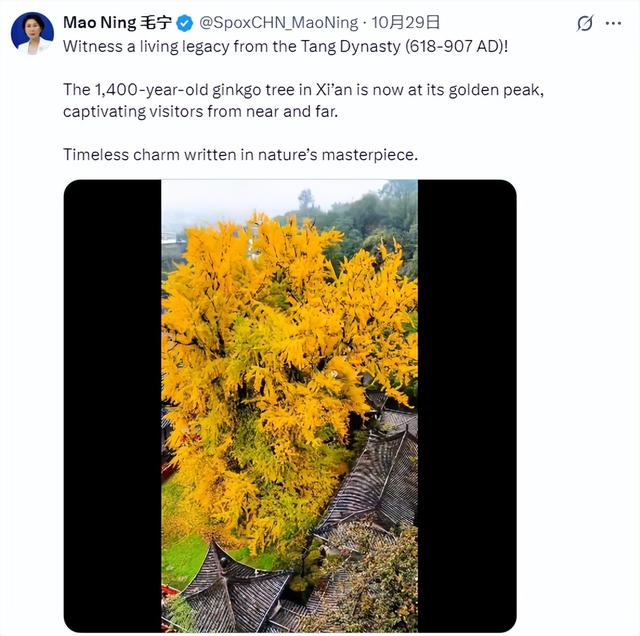Open the 10月29日 post timestamp

point(406,23)
